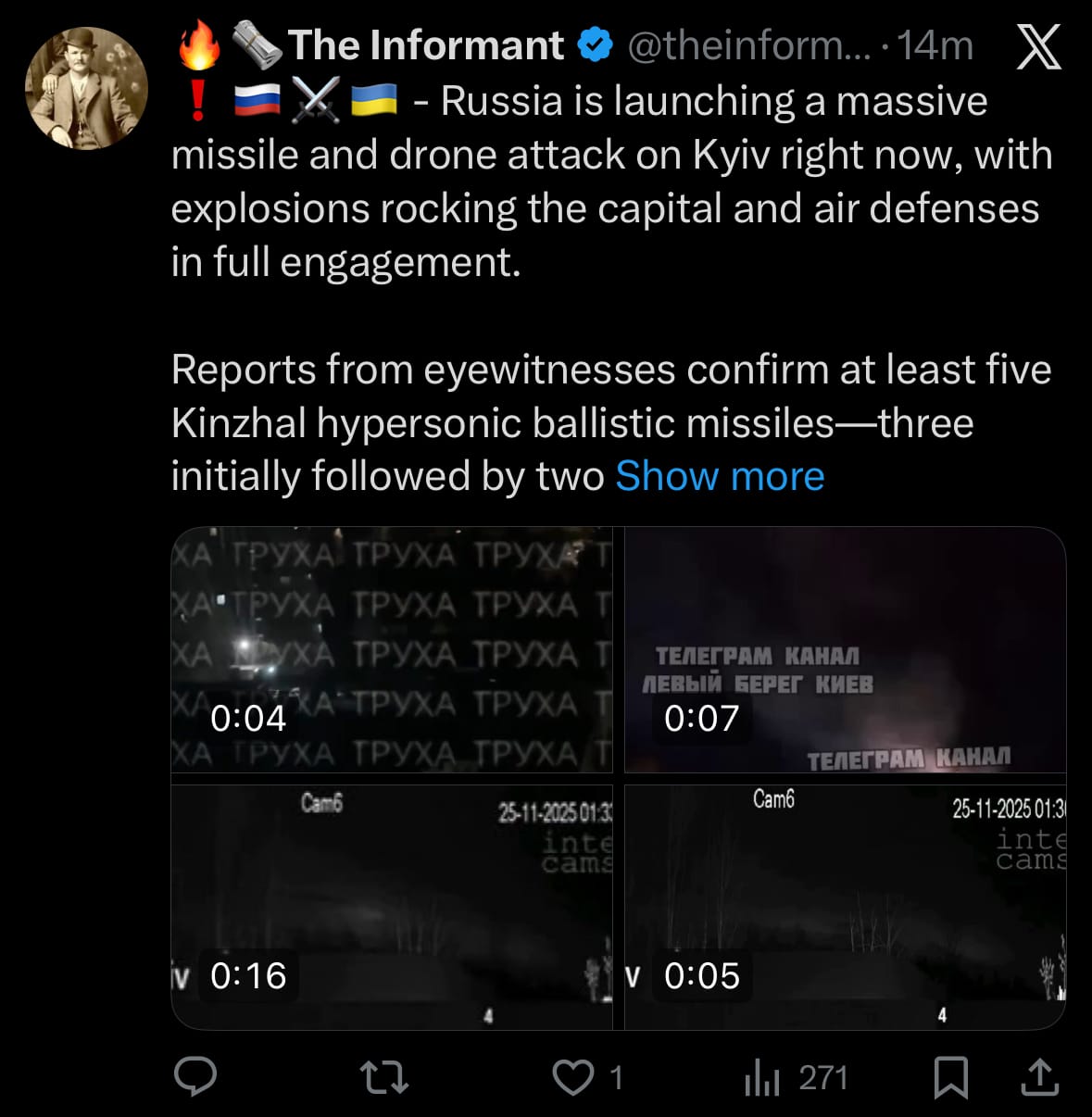Open The Informant profile picture
The image size is (1092, 1117).
coord(86,88)
